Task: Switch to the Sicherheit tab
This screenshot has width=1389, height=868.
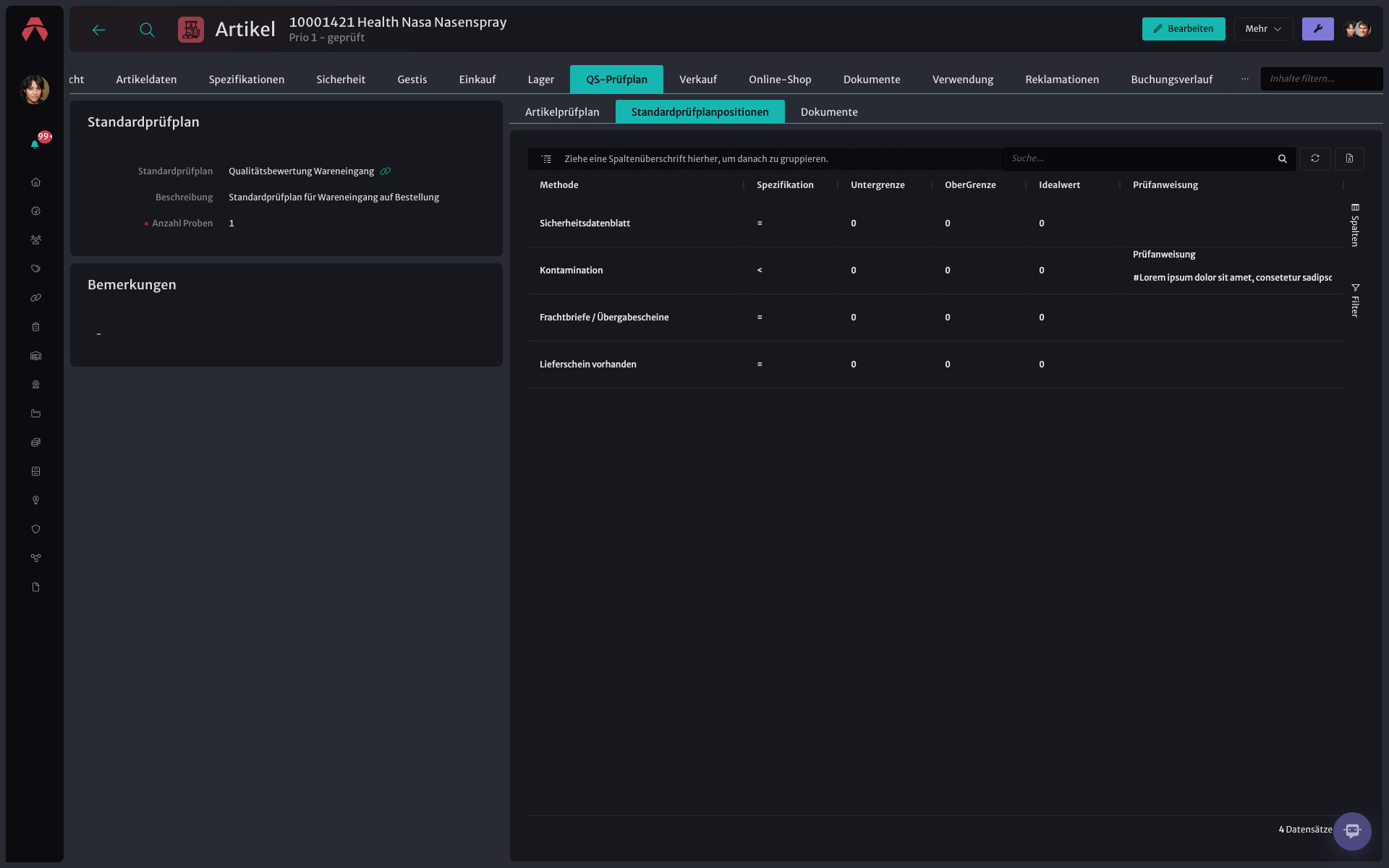Action: tap(341, 80)
